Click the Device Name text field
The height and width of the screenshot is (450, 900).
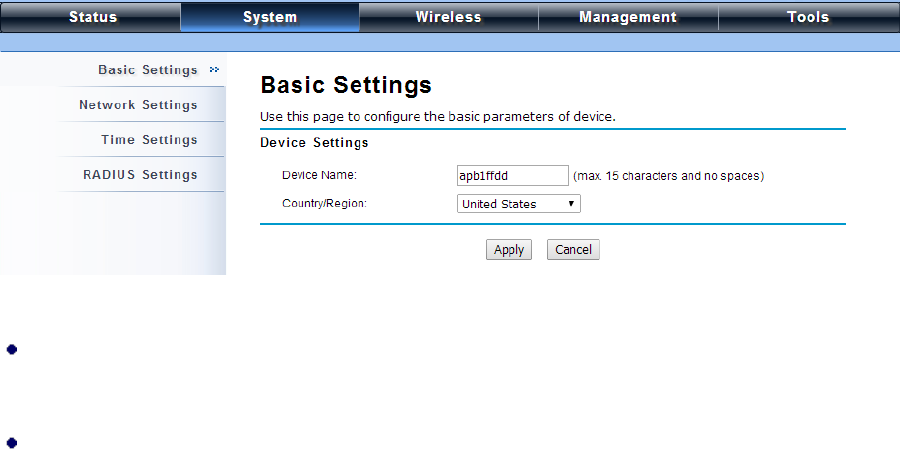pyautogui.click(x=512, y=176)
